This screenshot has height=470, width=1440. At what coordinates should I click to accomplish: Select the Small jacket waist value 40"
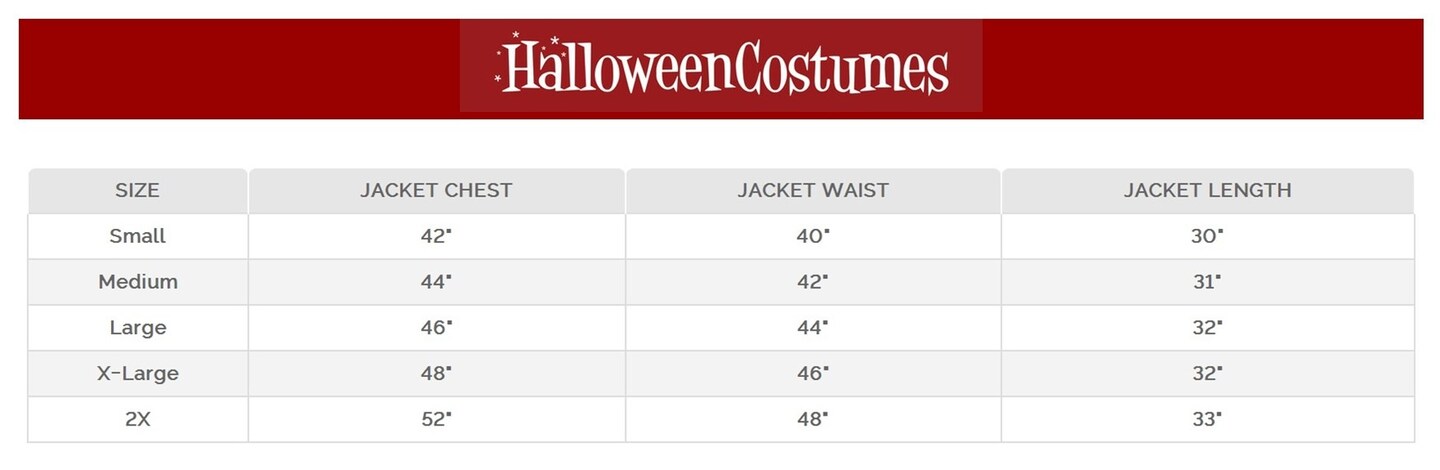(x=813, y=236)
